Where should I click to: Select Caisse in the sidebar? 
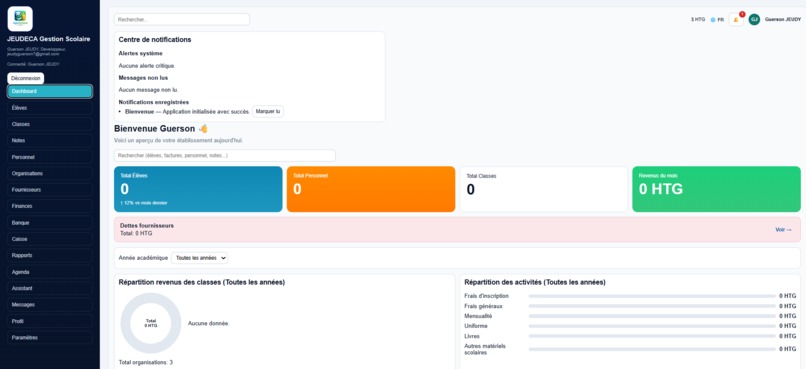pos(50,239)
